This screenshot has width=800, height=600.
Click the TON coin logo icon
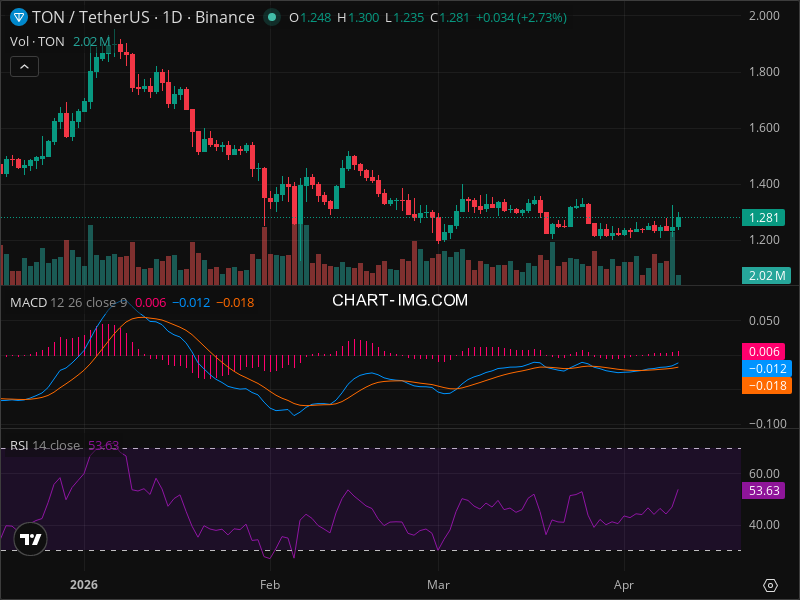(x=19, y=17)
